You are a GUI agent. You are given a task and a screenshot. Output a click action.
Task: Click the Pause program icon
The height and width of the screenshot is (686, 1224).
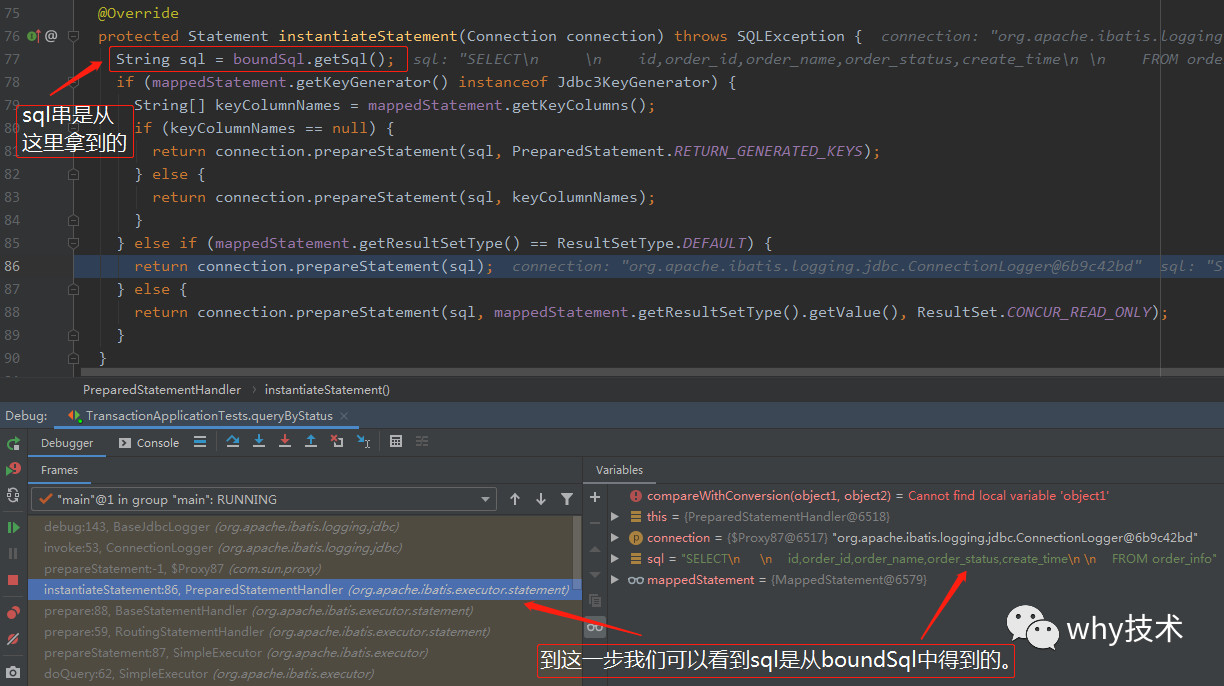pyautogui.click(x=13, y=553)
